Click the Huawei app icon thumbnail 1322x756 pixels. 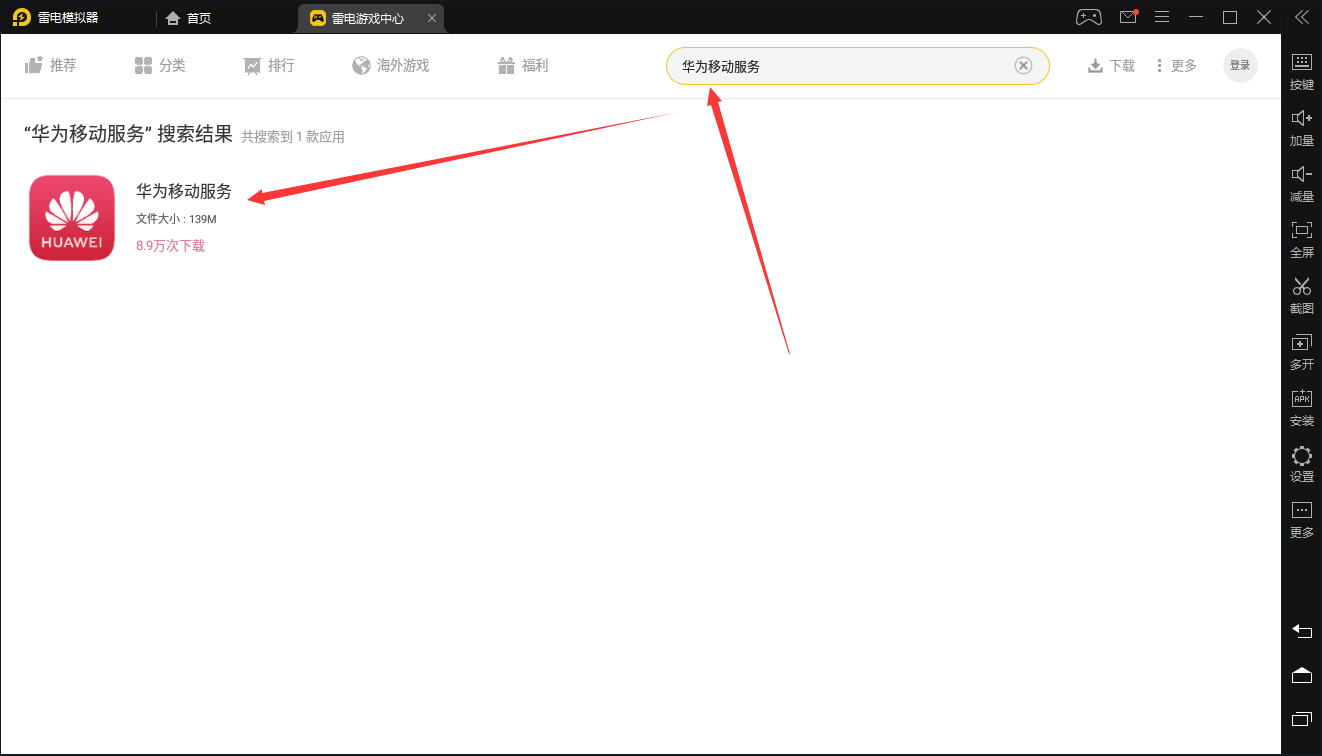[72, 218]
